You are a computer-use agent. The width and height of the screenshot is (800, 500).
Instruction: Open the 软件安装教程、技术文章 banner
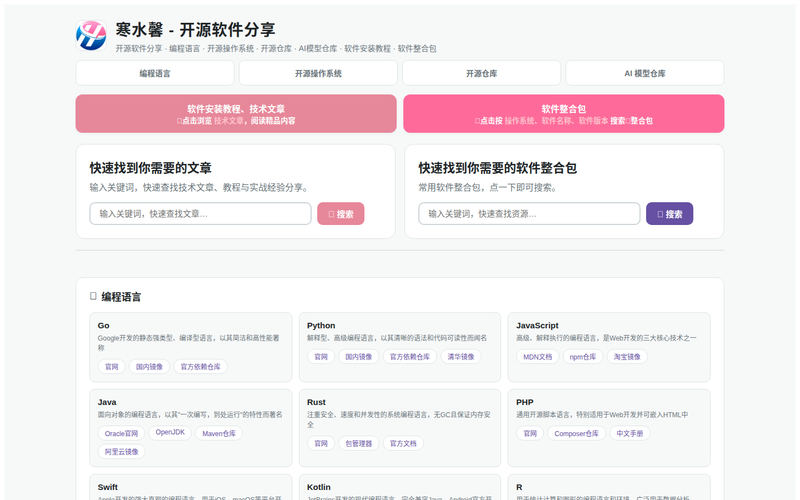(x=236, y=114)
